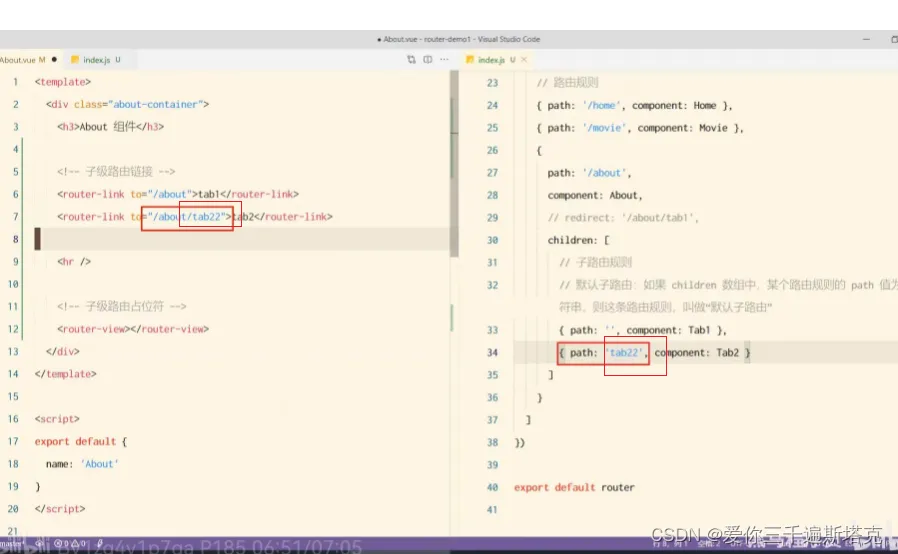This screenshot has height=554, width=898.
Task: Click line number 34 in index.js gutter
Action: click(491, 352)
